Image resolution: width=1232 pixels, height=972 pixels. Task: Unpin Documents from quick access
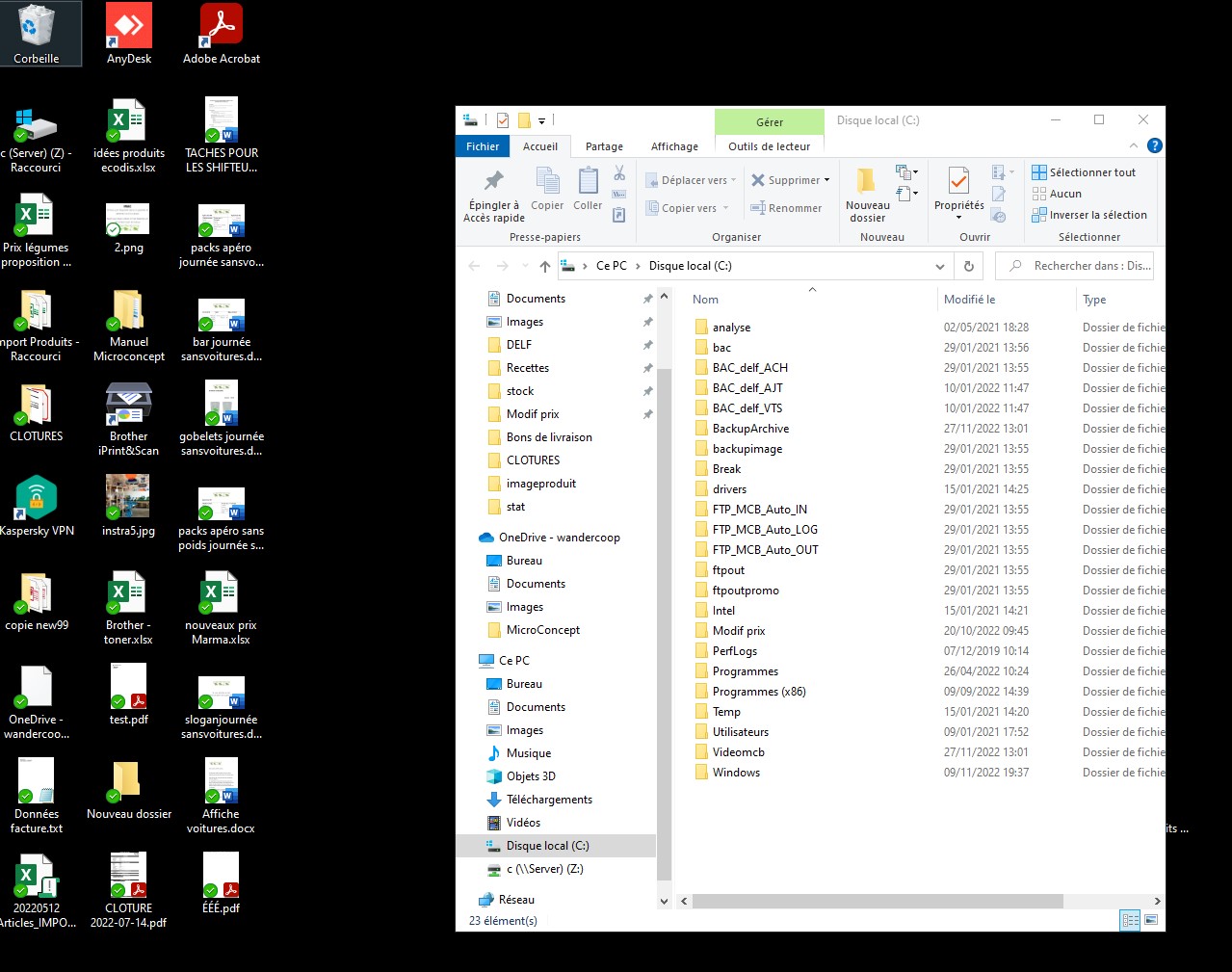tap(647, 299)
